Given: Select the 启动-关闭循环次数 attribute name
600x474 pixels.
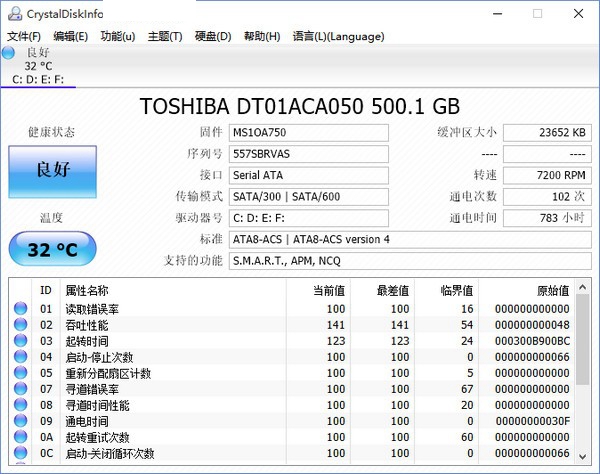Looking at the screenshot, I should 109,453.
